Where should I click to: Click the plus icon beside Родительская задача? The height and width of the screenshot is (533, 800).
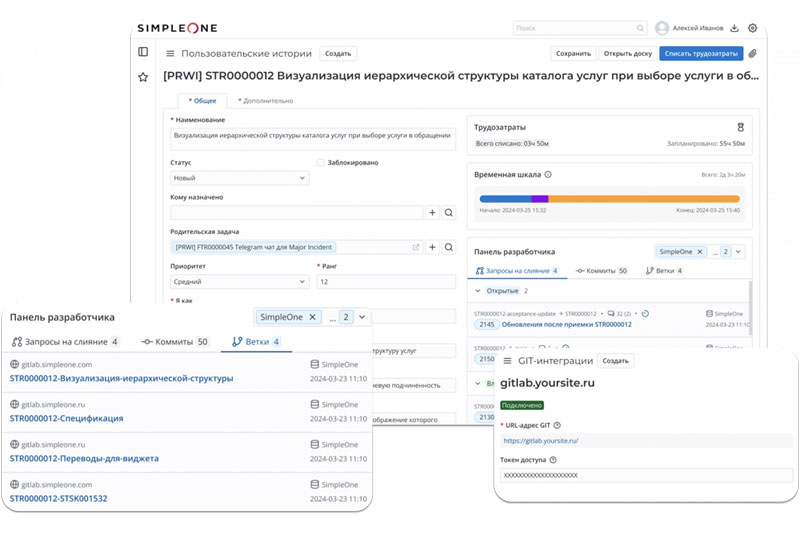click(x=433, y=247)
